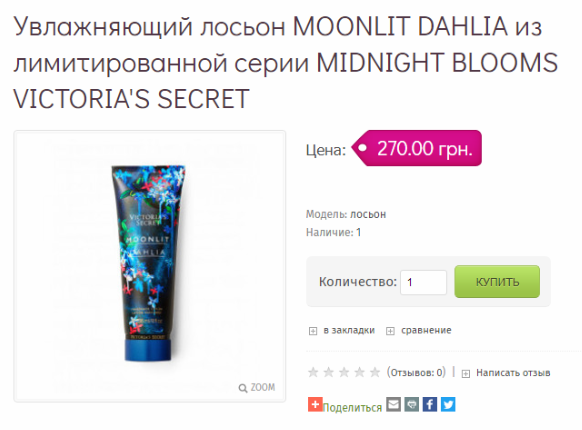This screenshot has width=582, height=430.
Task: Focus the Количество quantity input field
Action: click(423, 282)
